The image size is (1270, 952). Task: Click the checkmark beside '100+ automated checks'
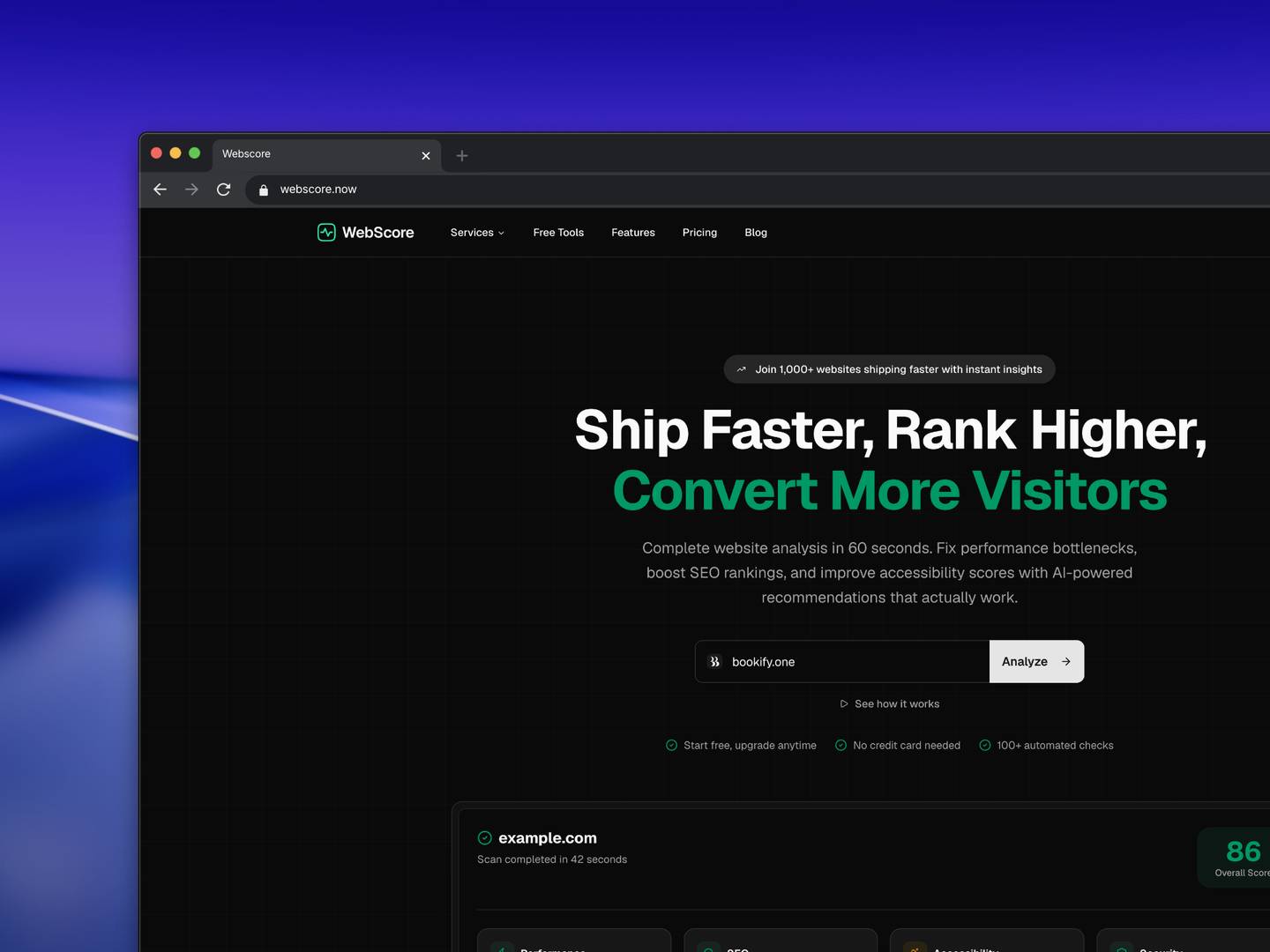[x=984, y=745]
